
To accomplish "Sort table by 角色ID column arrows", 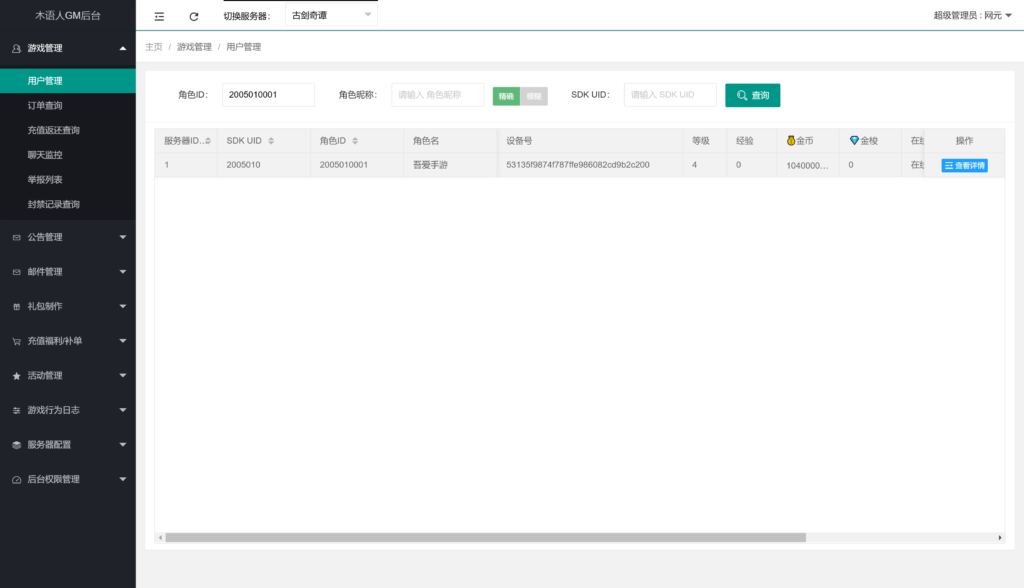I will click(x=355, y=141).
